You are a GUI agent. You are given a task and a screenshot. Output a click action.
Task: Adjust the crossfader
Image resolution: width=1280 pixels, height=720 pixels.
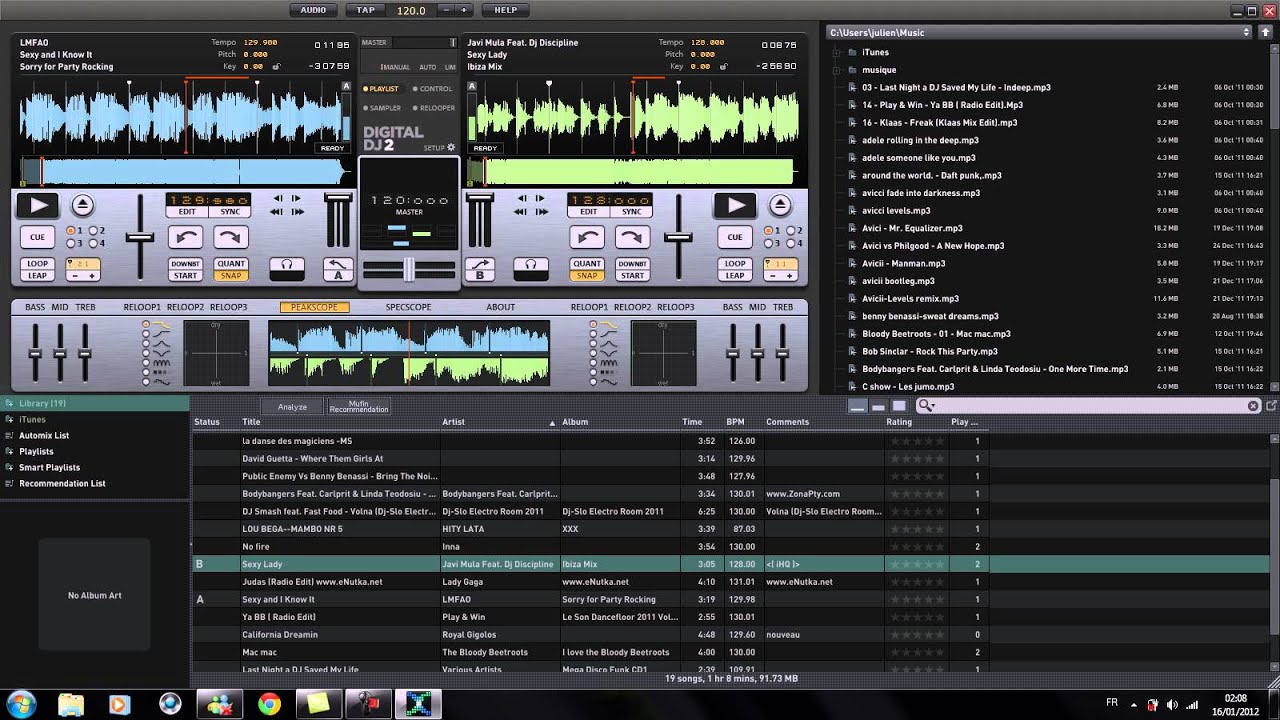click(x=408, y=269)
